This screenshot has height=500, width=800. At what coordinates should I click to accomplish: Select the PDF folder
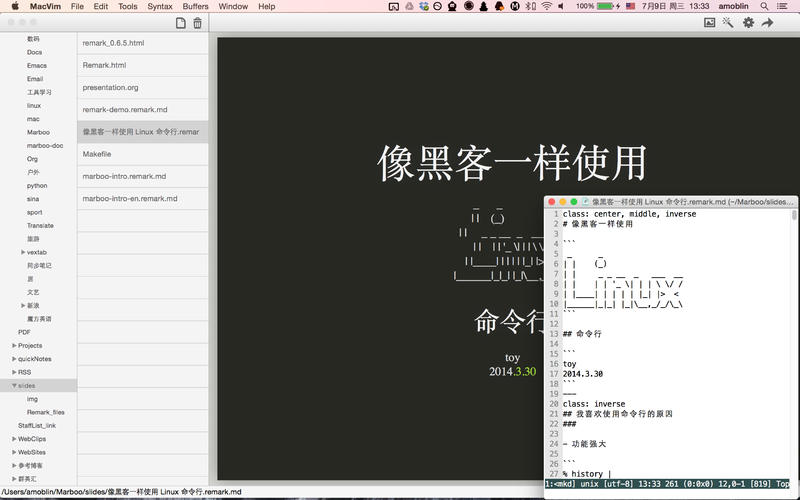(x=24, y=332)
